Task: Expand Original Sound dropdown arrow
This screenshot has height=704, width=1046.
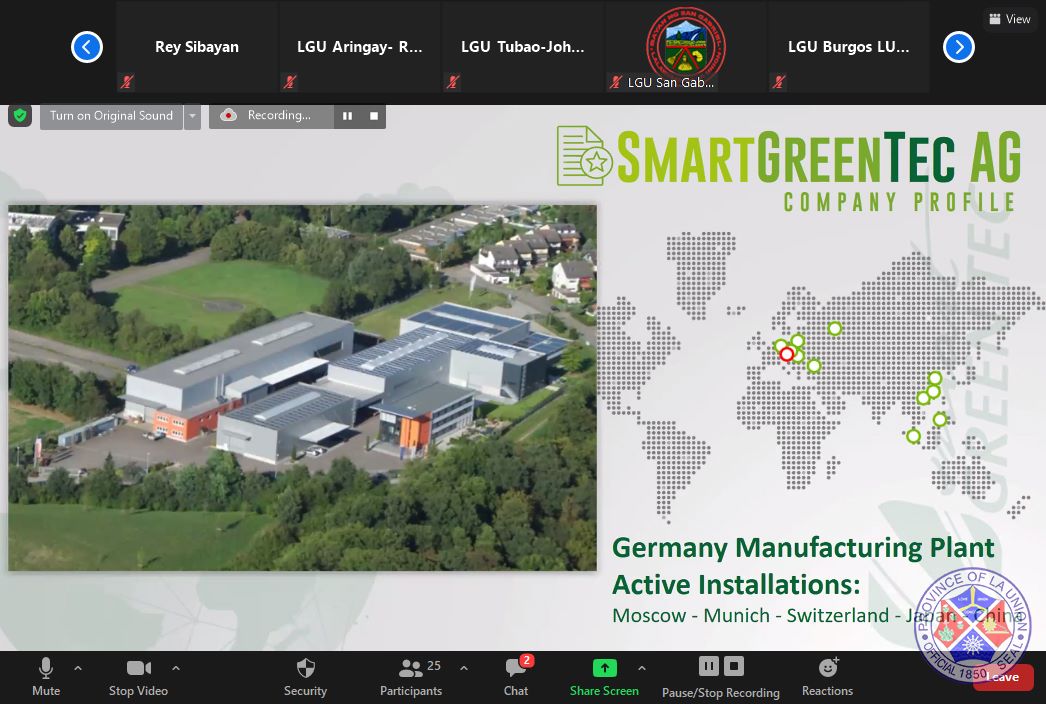Action: point(192,116)
